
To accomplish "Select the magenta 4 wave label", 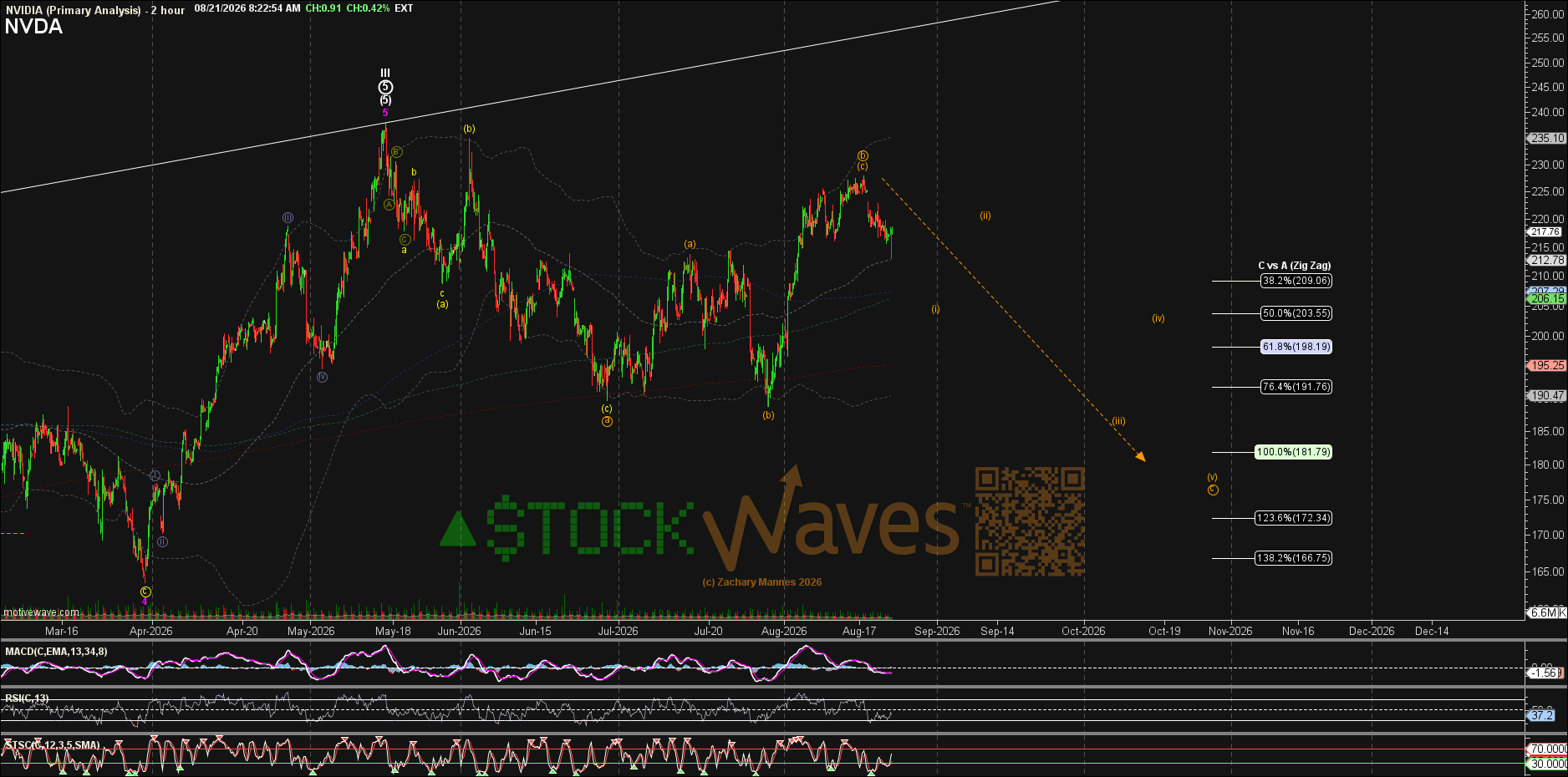I will point(145,602).
